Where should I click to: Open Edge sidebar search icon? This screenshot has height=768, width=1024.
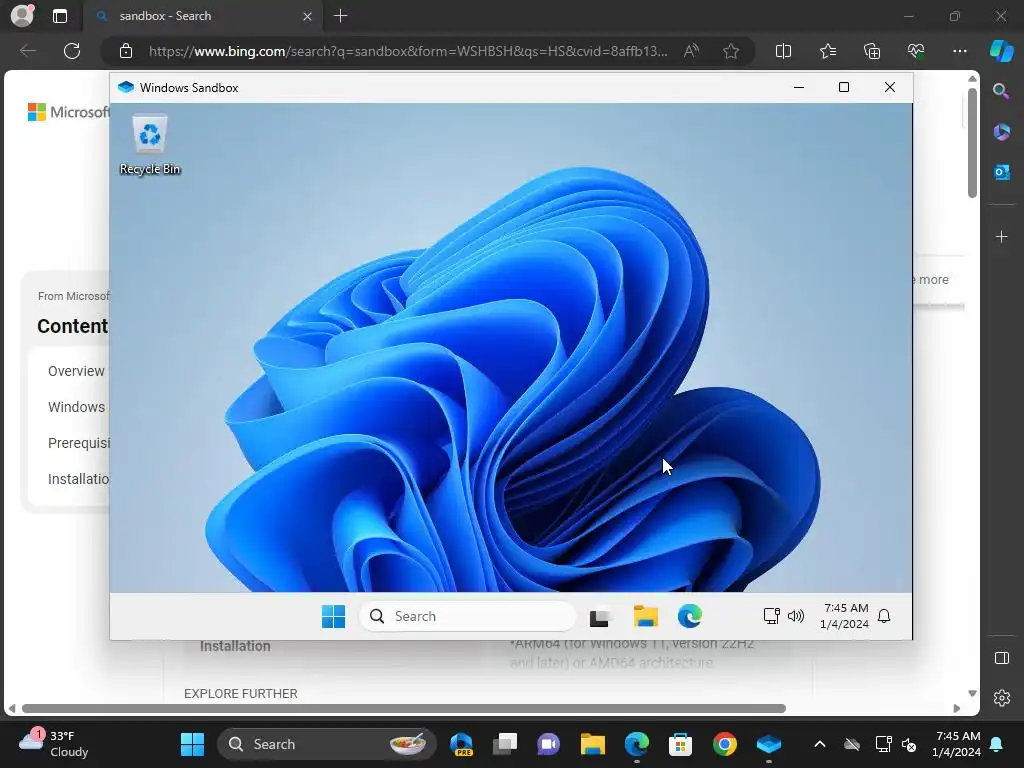pyautogui.click(x=1001, y=91)
